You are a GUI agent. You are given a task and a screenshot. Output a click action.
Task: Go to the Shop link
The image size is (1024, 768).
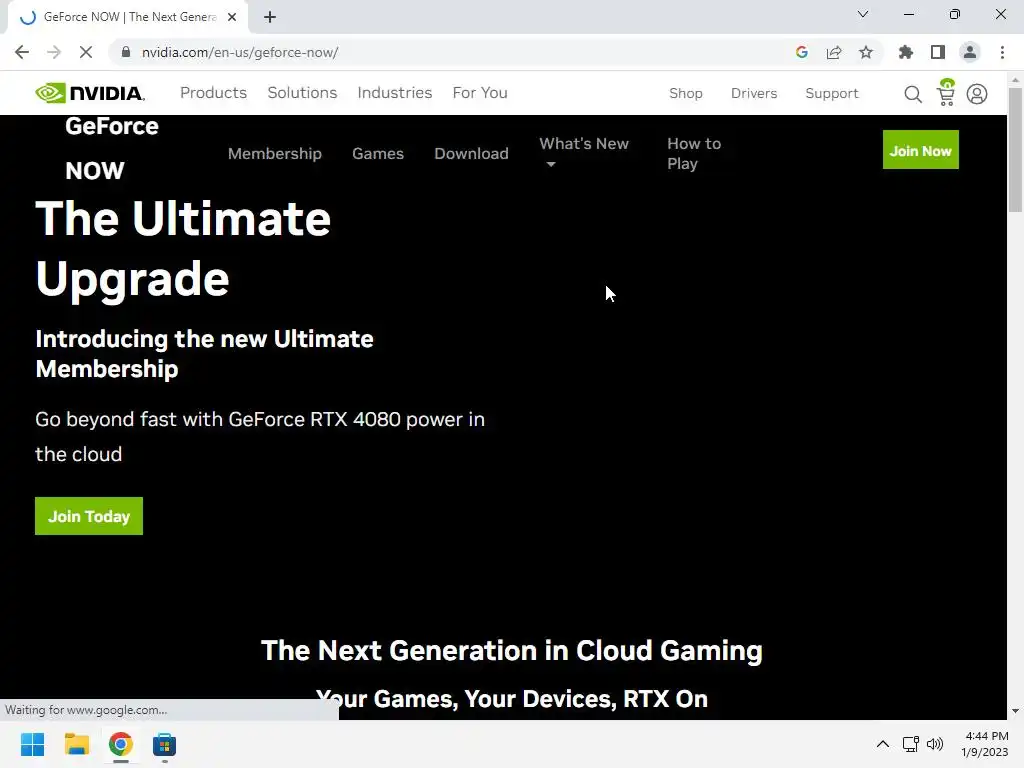tap(686, 93)
